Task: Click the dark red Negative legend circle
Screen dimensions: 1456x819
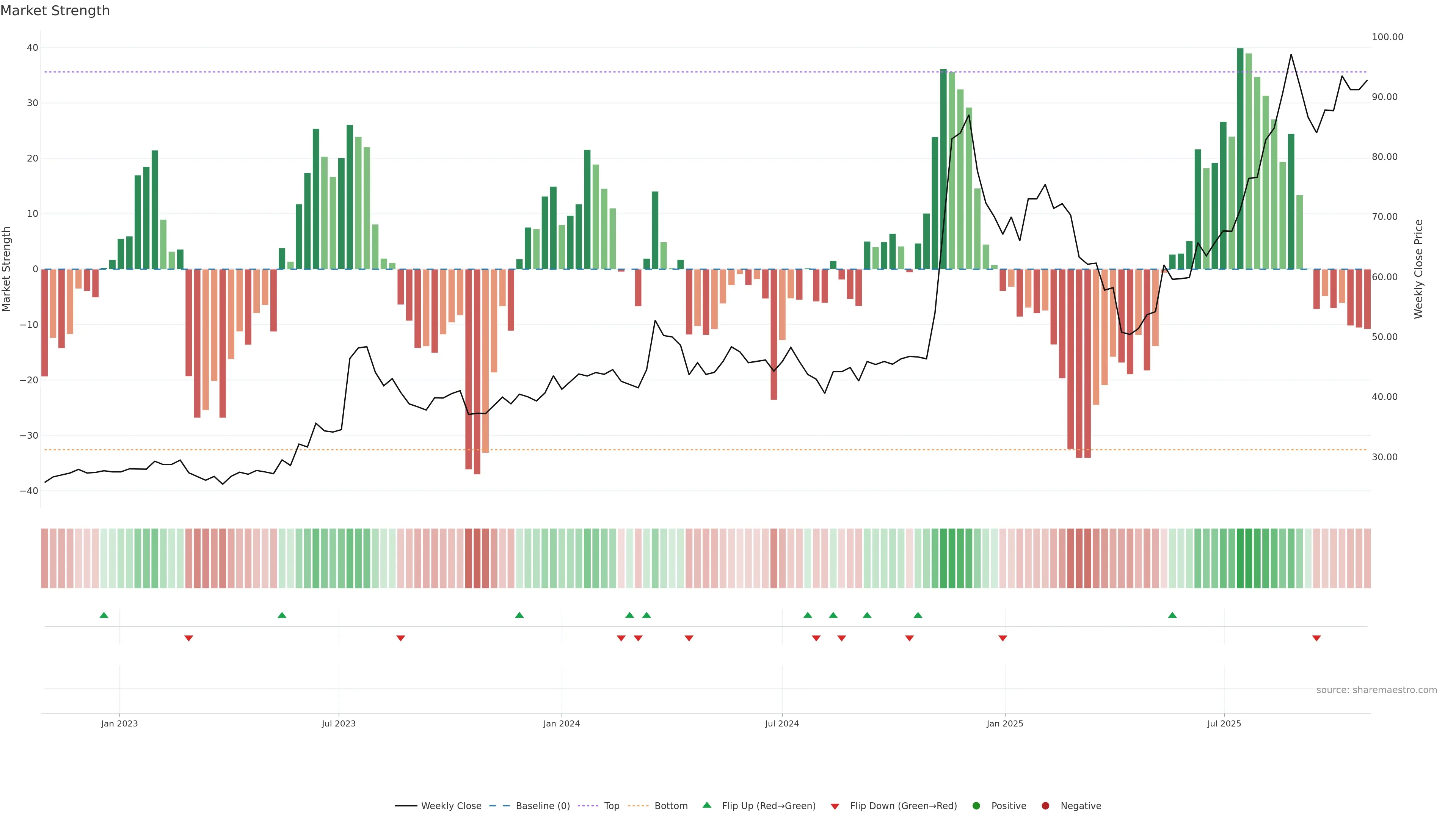Action: [x=1045, y=805]
